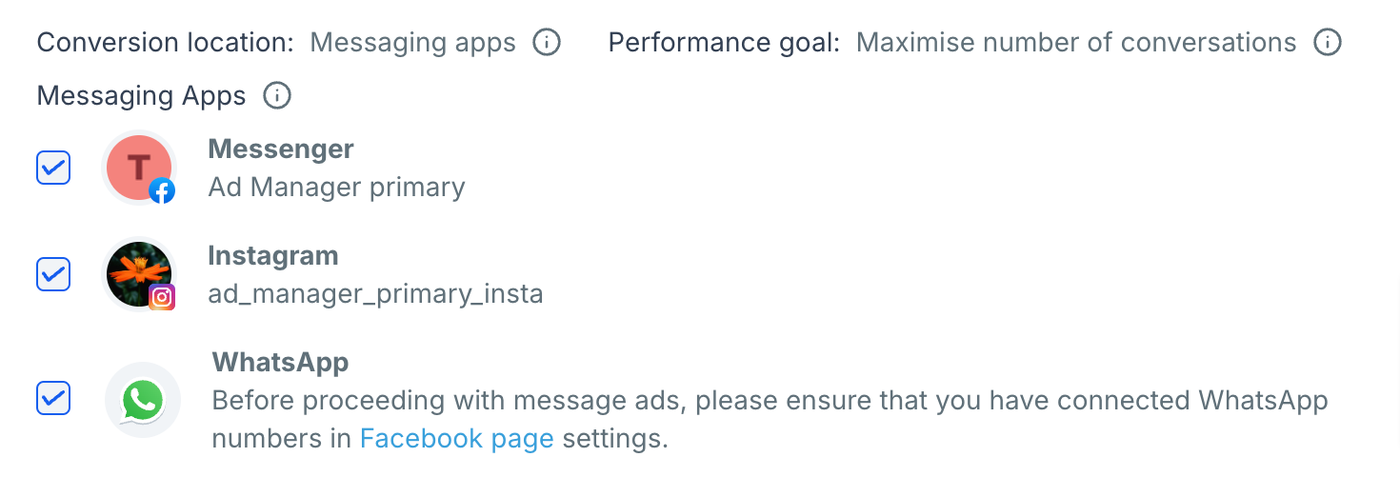
Task: Click the 'Messaging Apps' section heading
Action: pos(141,96)
